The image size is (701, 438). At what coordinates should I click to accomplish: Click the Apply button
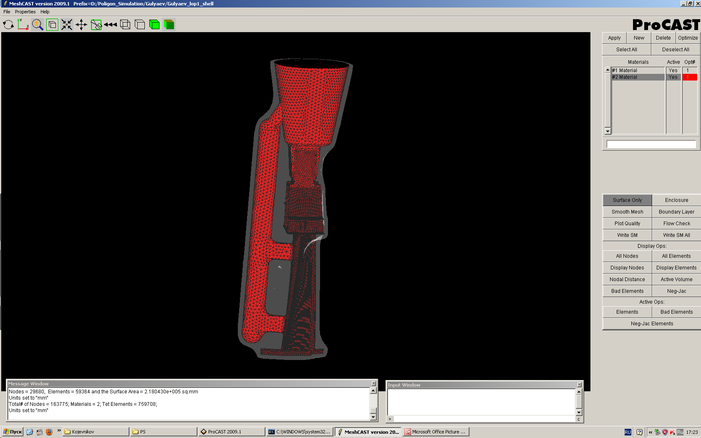pyautogui.click(x=614, y=37)
